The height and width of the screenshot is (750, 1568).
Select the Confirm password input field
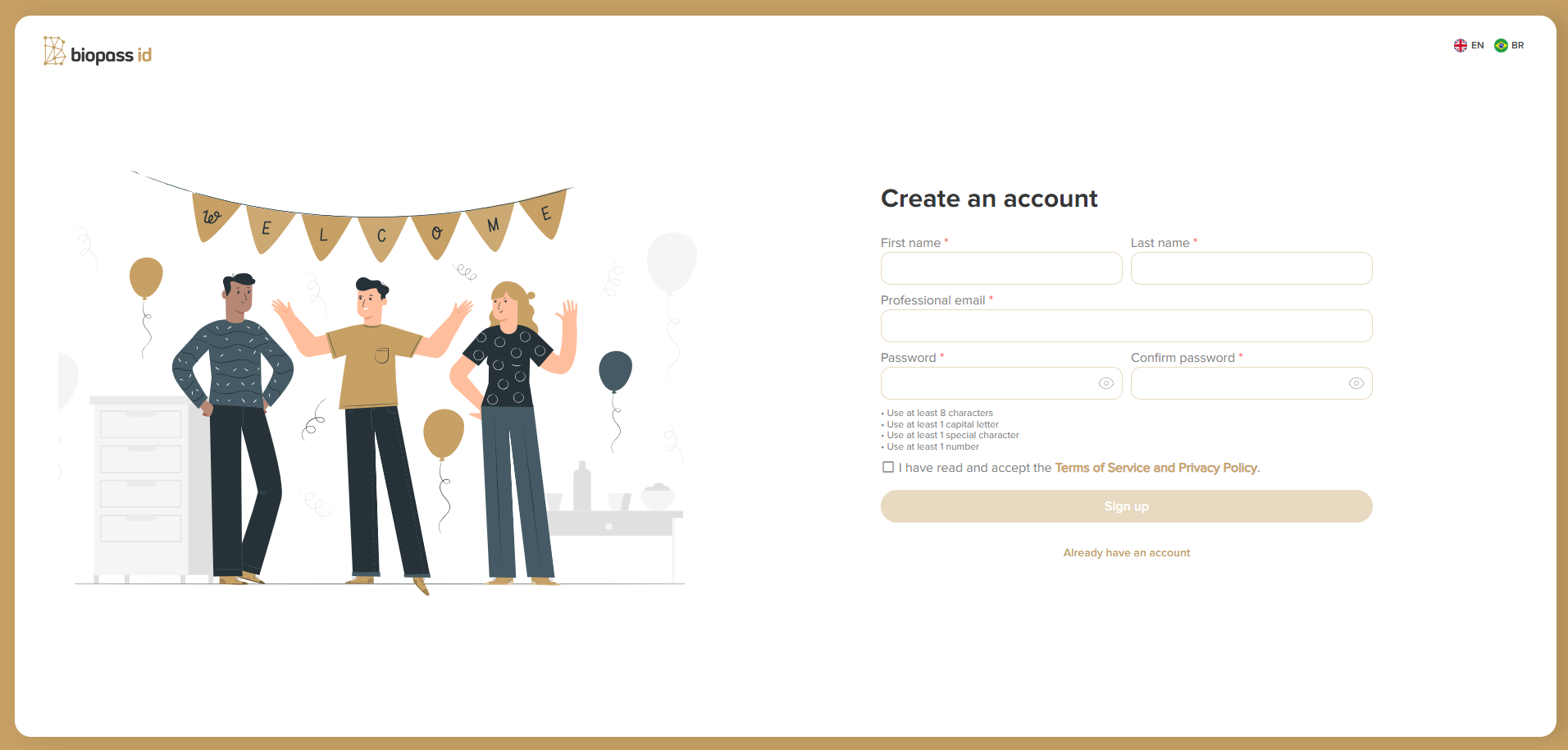tap(1238, 383)
